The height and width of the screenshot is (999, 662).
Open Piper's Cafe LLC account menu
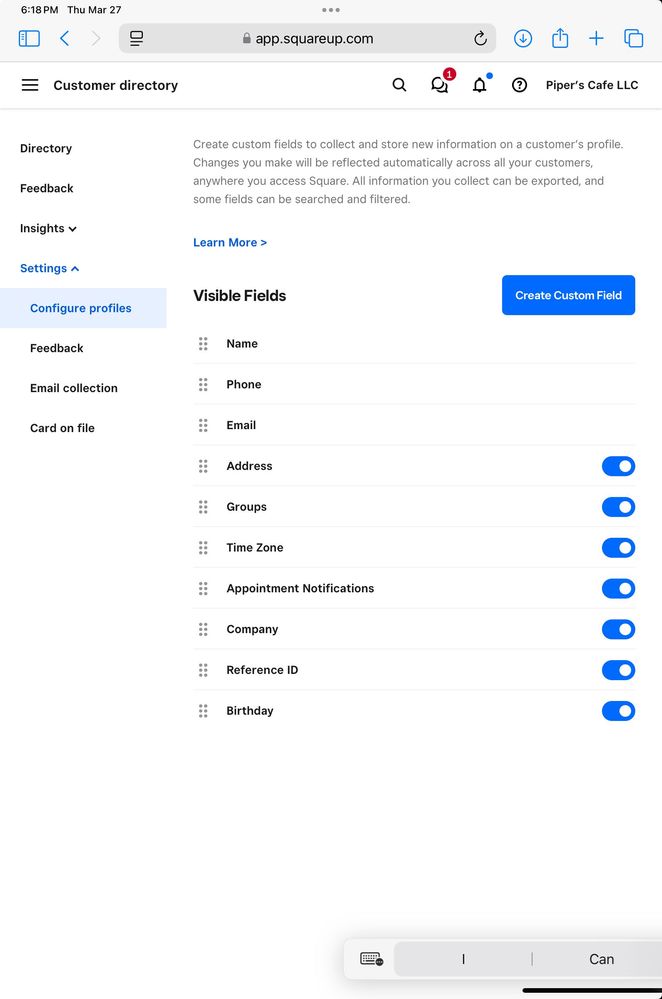tap(592, 85)
